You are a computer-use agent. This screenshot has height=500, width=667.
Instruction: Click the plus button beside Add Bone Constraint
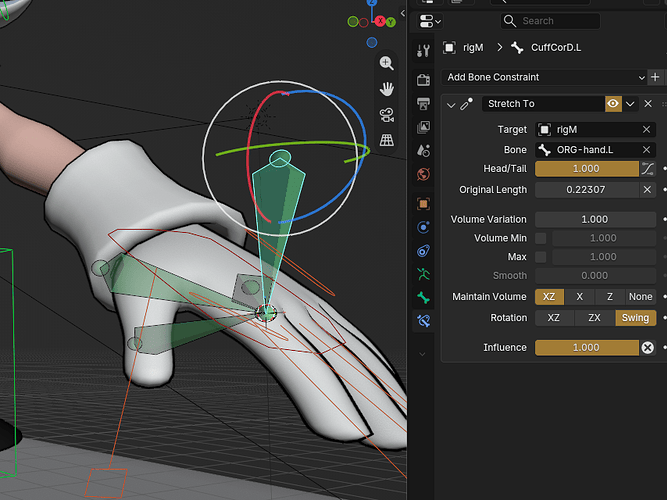coord(655,77)
